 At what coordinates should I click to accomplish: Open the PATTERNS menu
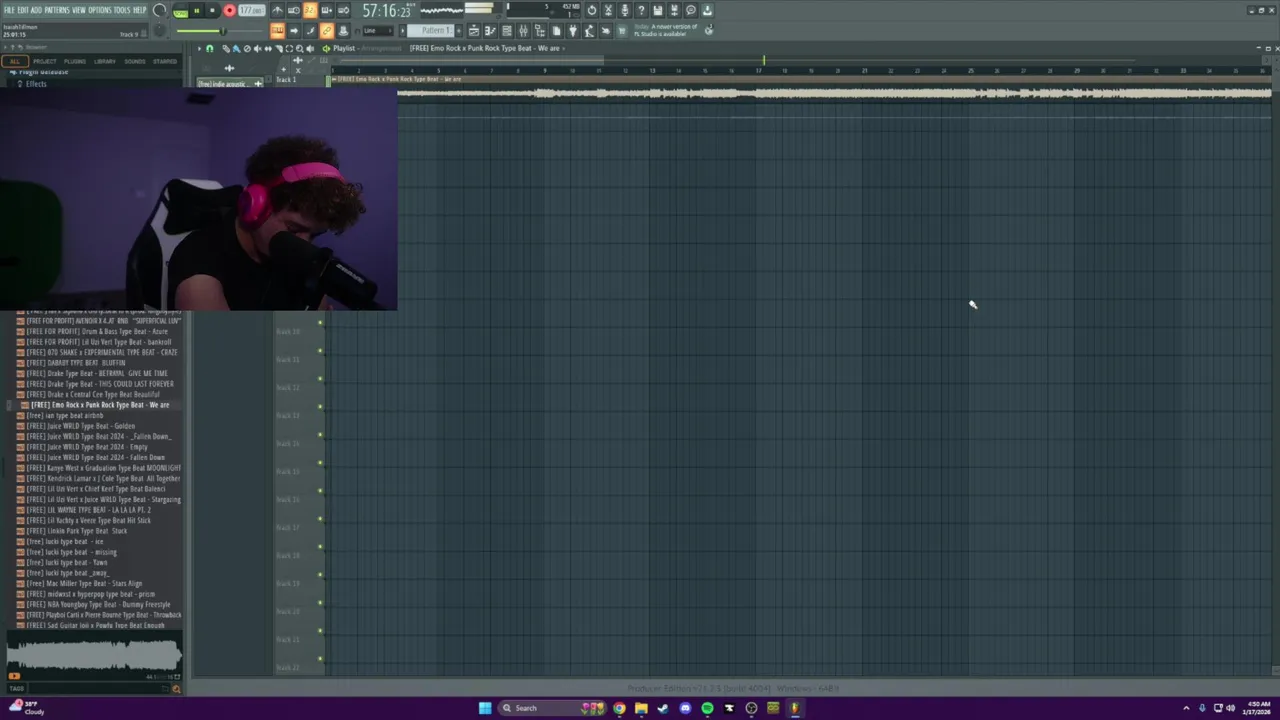(57, 10)
